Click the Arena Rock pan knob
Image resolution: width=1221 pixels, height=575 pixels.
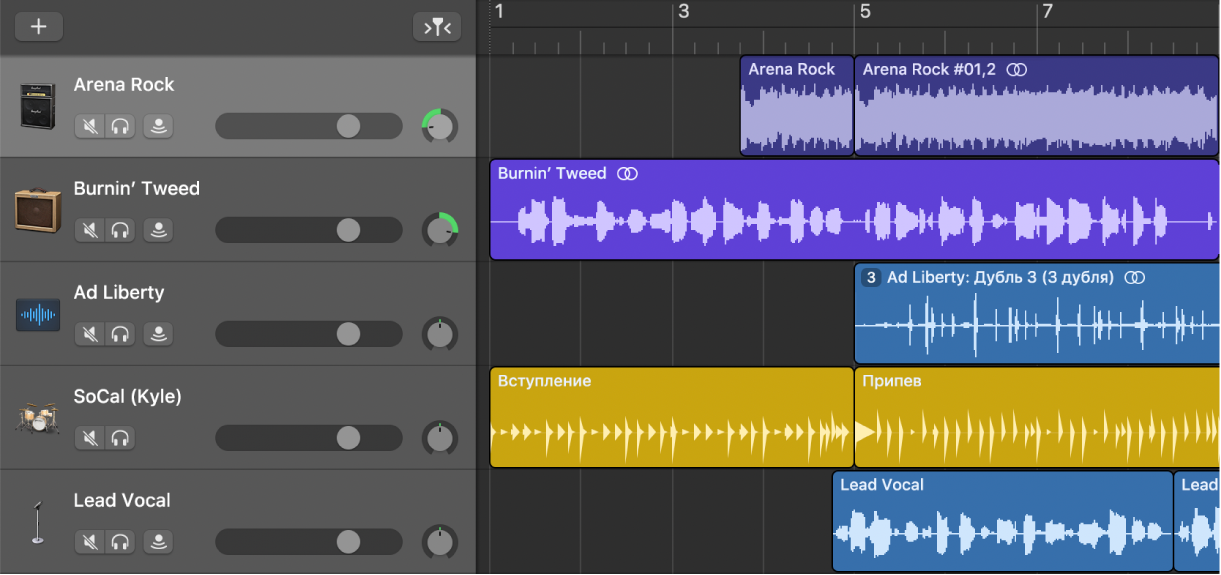pyautogui.click(x=439, y=126)
